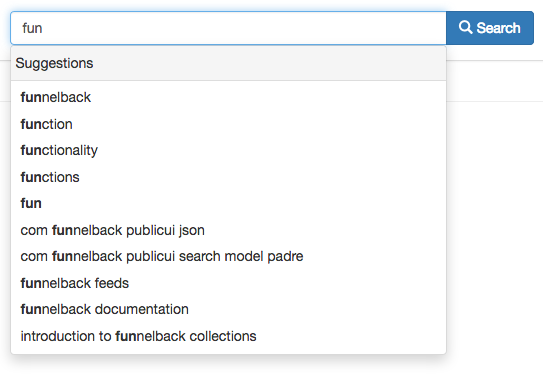Choose the plain 'fun' suggestion
Viewport: 543px width, 374px height.
tap(229, 203)
